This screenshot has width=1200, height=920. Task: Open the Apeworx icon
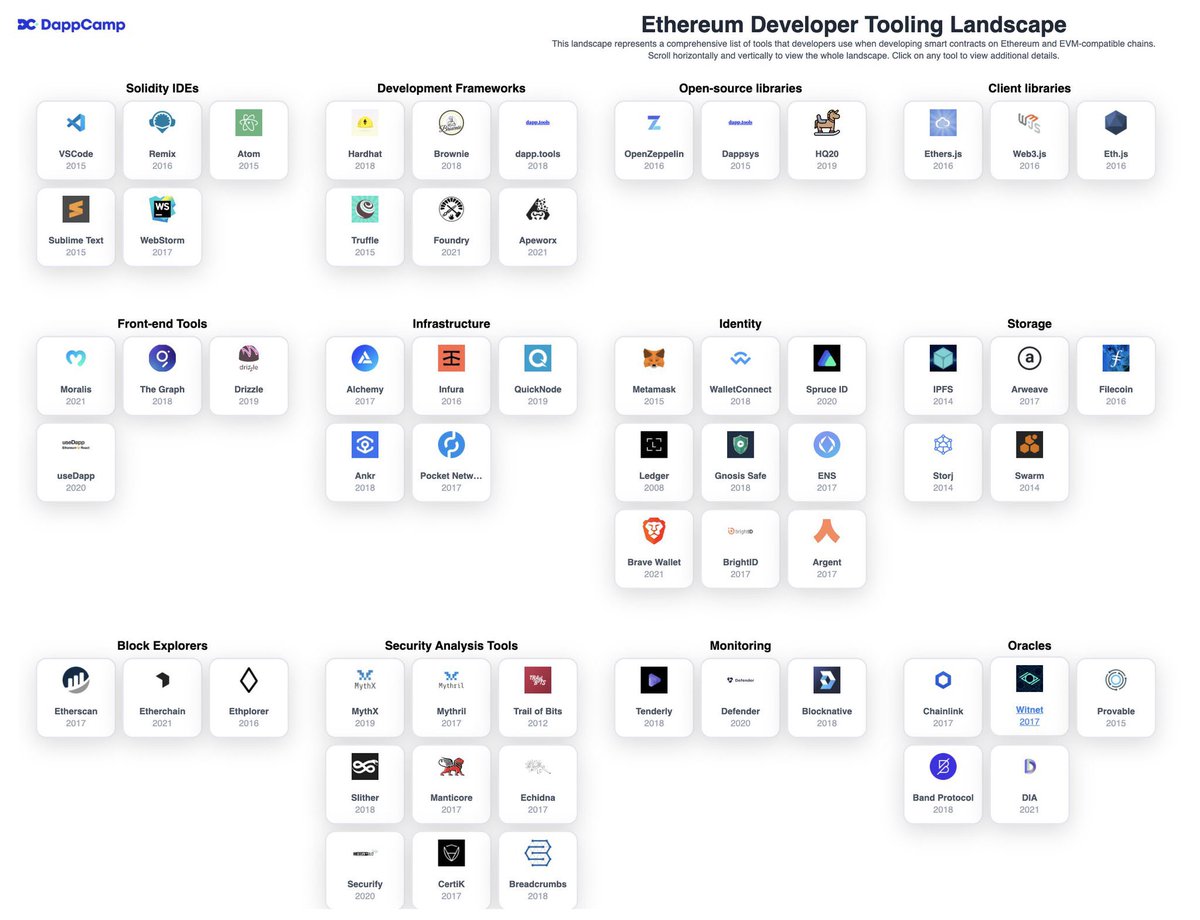[538, 209]
